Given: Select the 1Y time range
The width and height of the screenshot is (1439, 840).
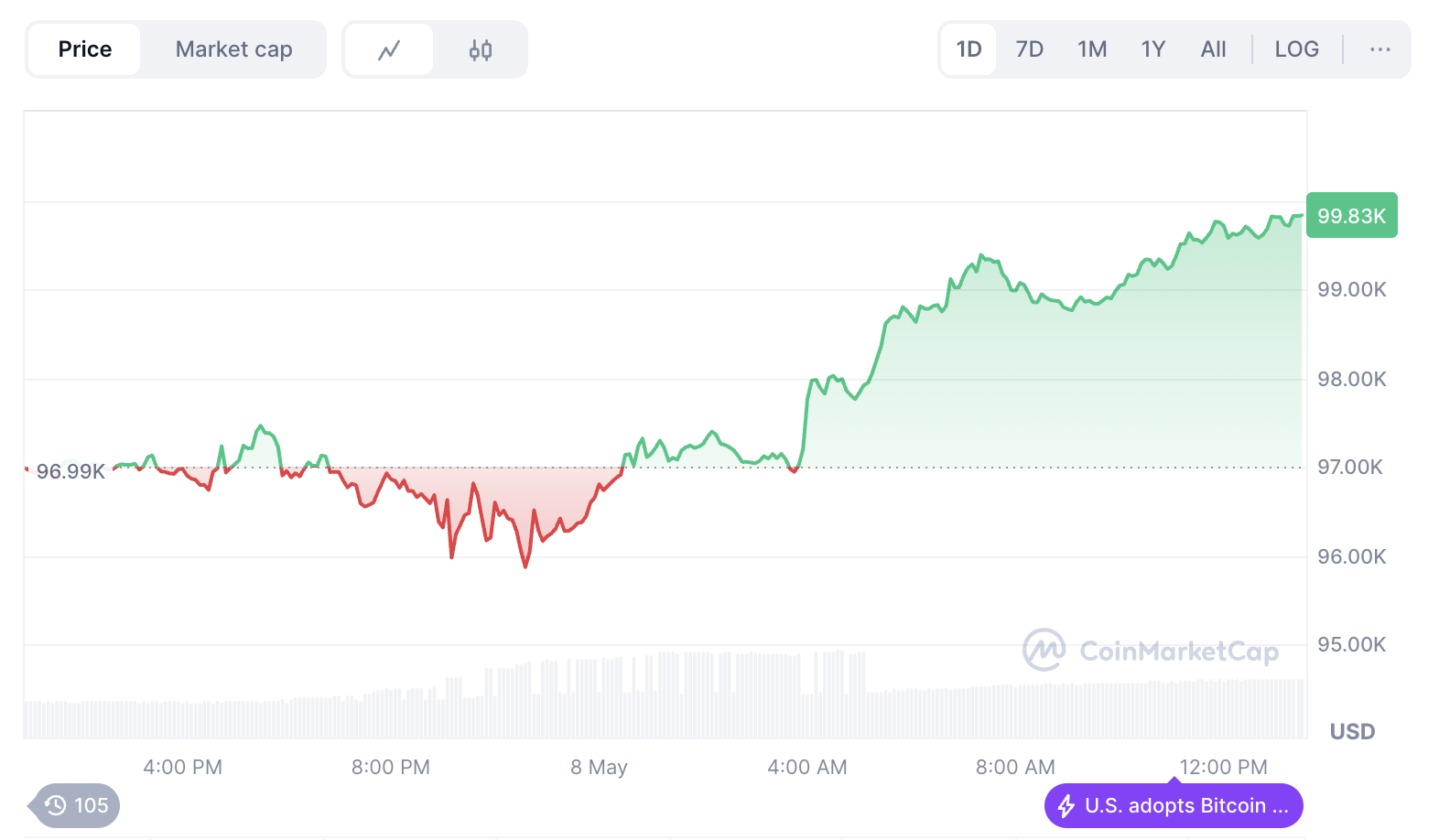Looking at the screenshot, I should click(1152, 49).
